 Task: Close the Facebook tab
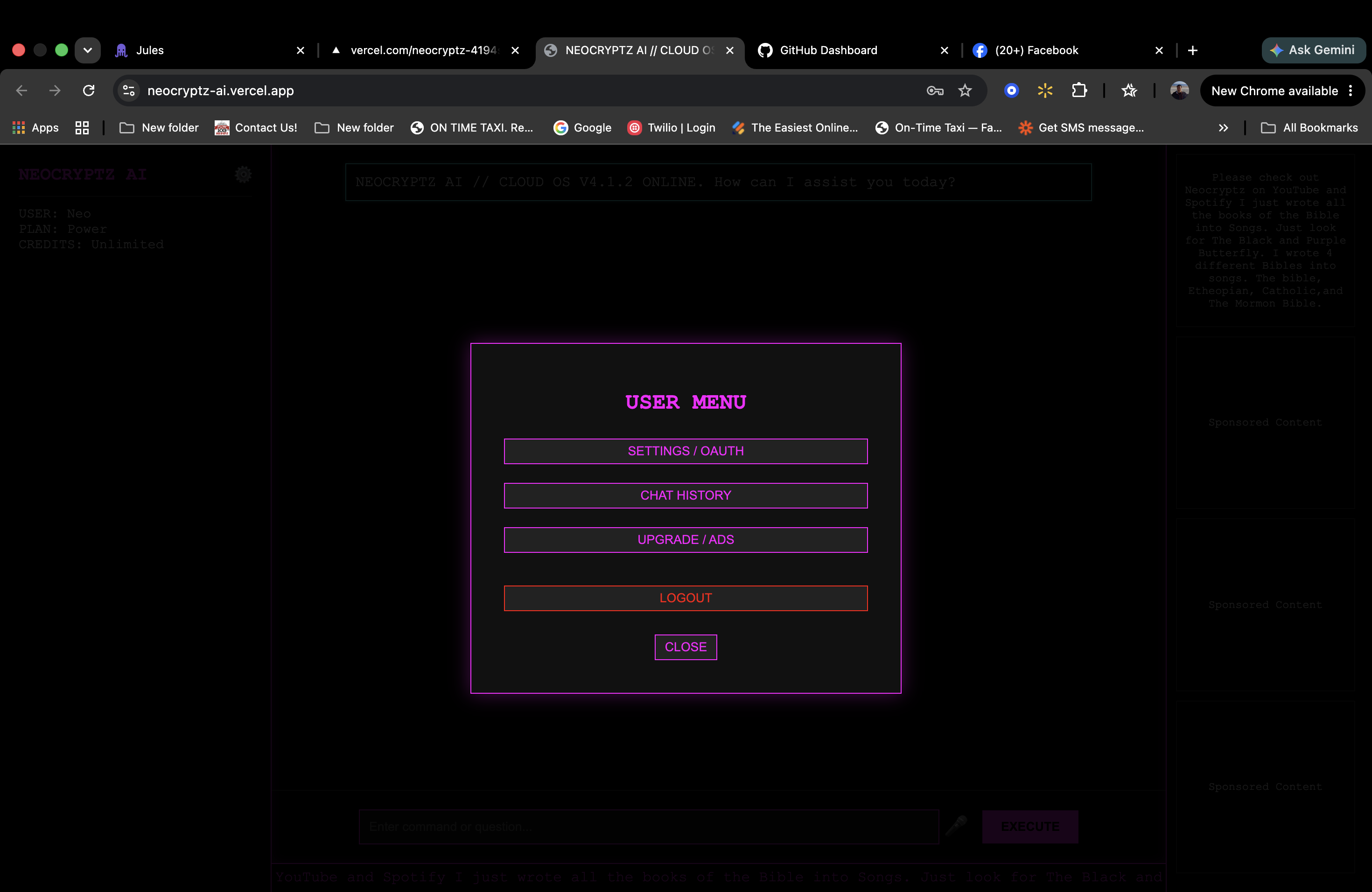pos(1159,51)
